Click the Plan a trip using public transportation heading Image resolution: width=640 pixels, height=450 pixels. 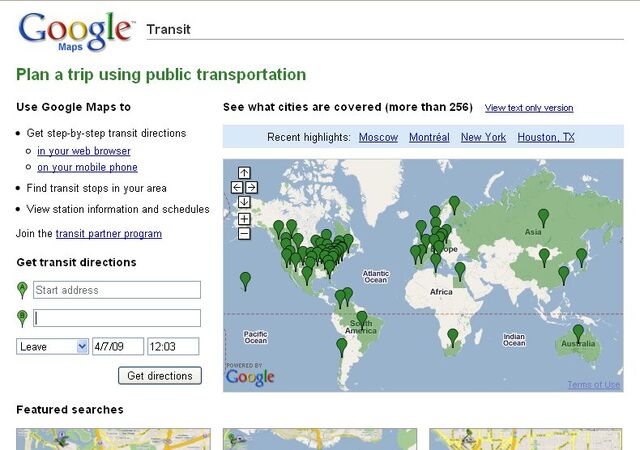coord(161,75)
